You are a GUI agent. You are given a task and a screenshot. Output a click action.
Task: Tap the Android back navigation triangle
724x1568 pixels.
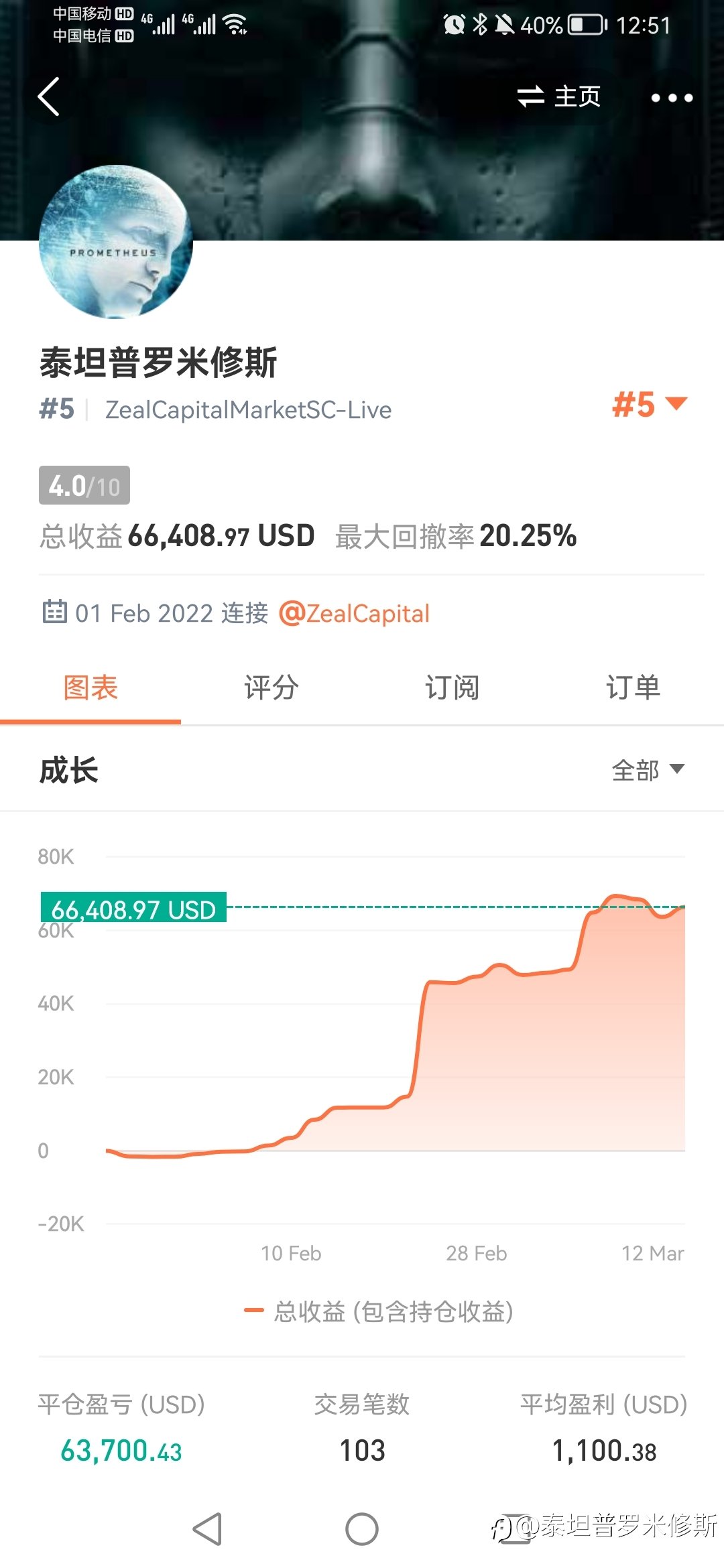pyautogui.click(x=207, y=1528)
